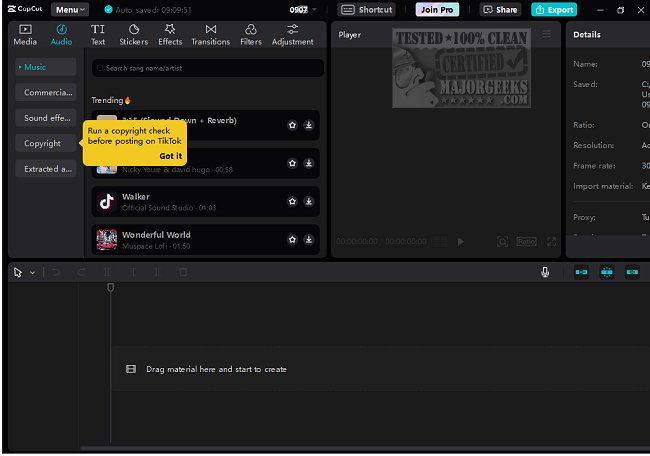This screenshot has width=650, height=456.
Task: Click the microphone record voiceover icon
Action: [545, 272]
